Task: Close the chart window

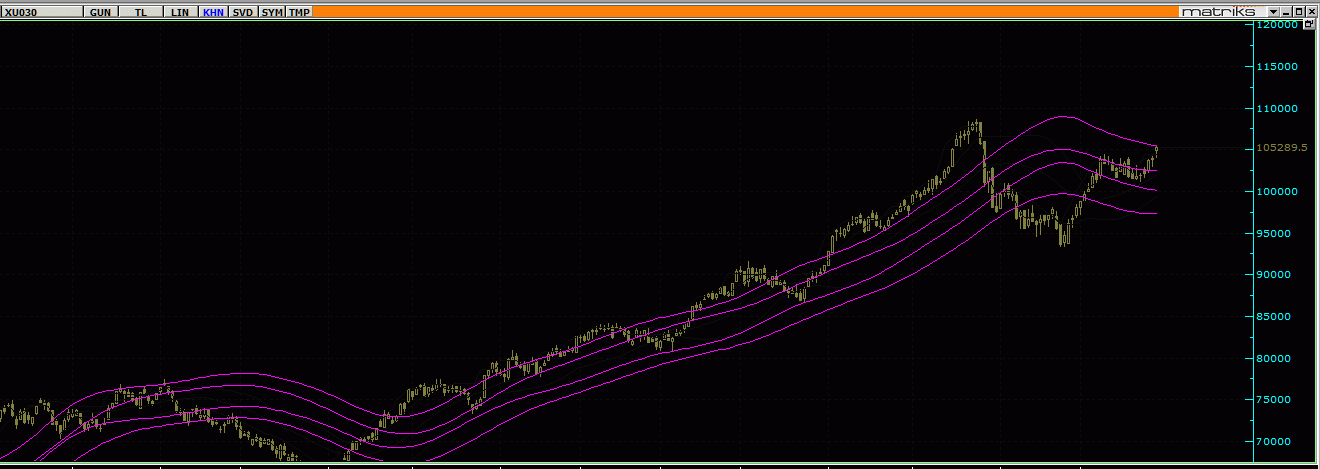Action: 1311,12
